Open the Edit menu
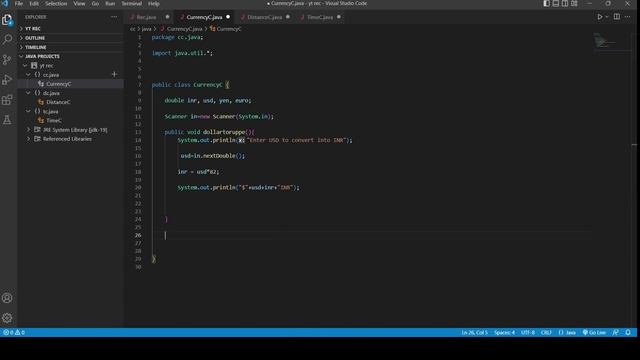 point(34,3)
